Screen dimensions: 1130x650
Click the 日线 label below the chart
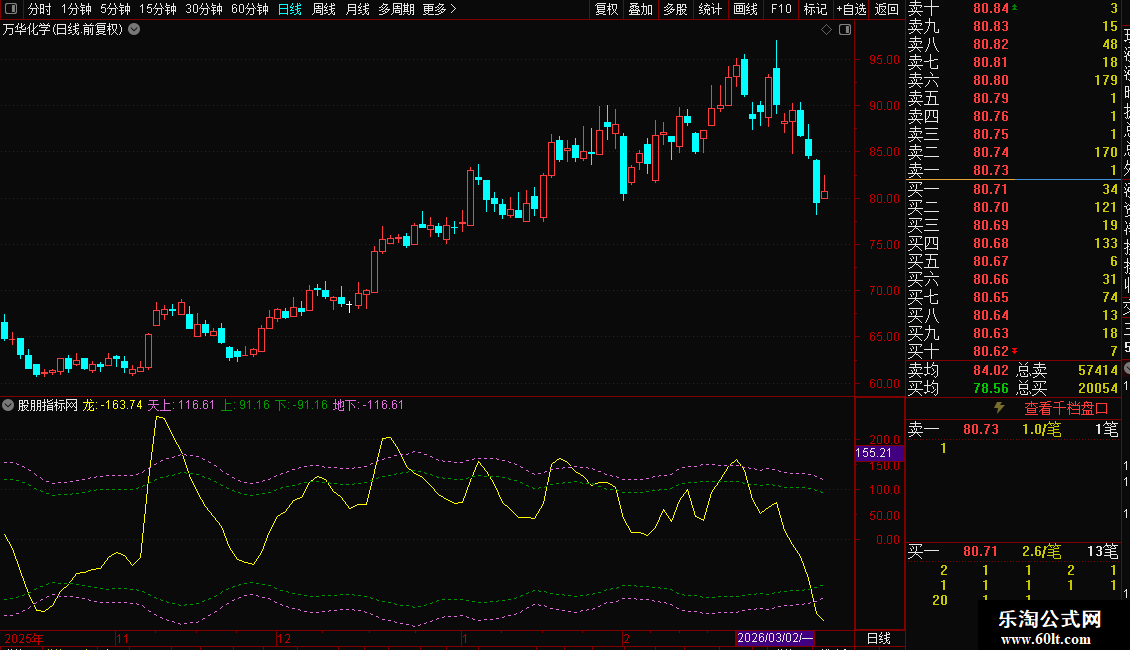[878, 638]
